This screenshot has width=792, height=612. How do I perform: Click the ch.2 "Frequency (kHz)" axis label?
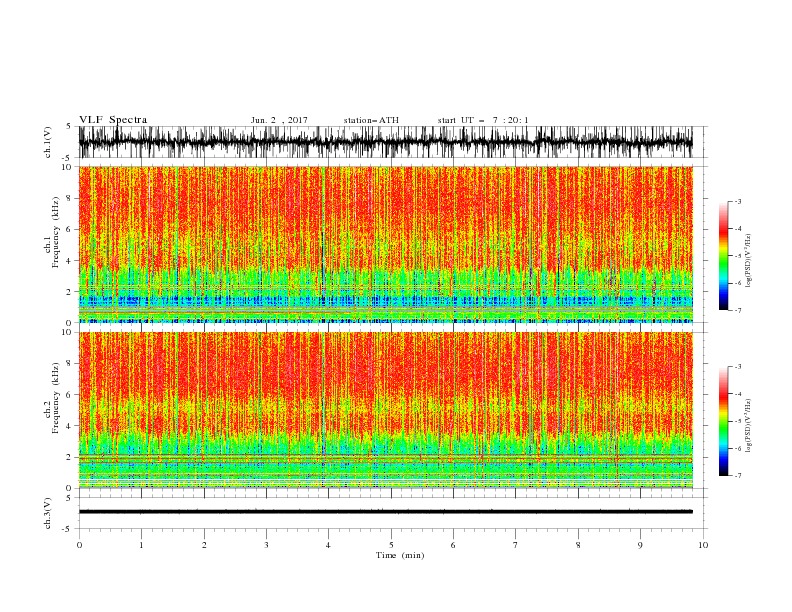click(x=56, y=398)
